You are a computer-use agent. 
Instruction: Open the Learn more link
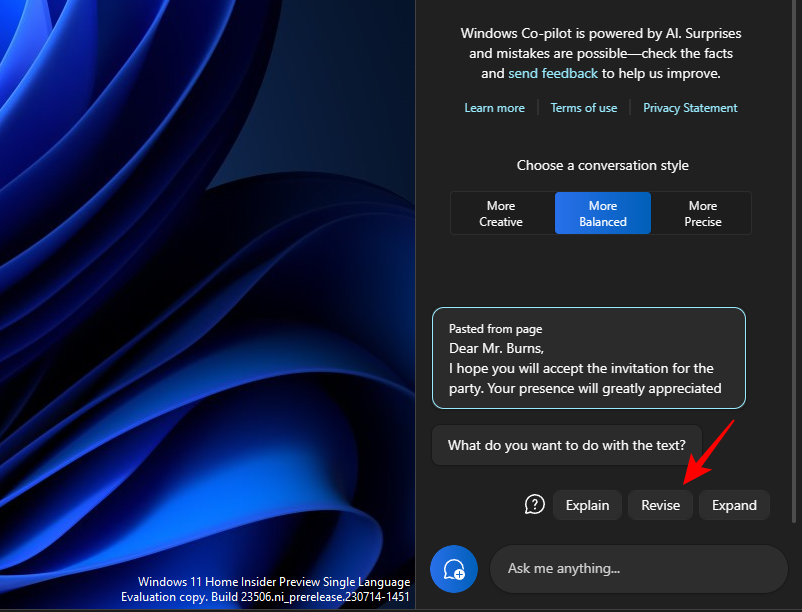(x=494, y=107)
